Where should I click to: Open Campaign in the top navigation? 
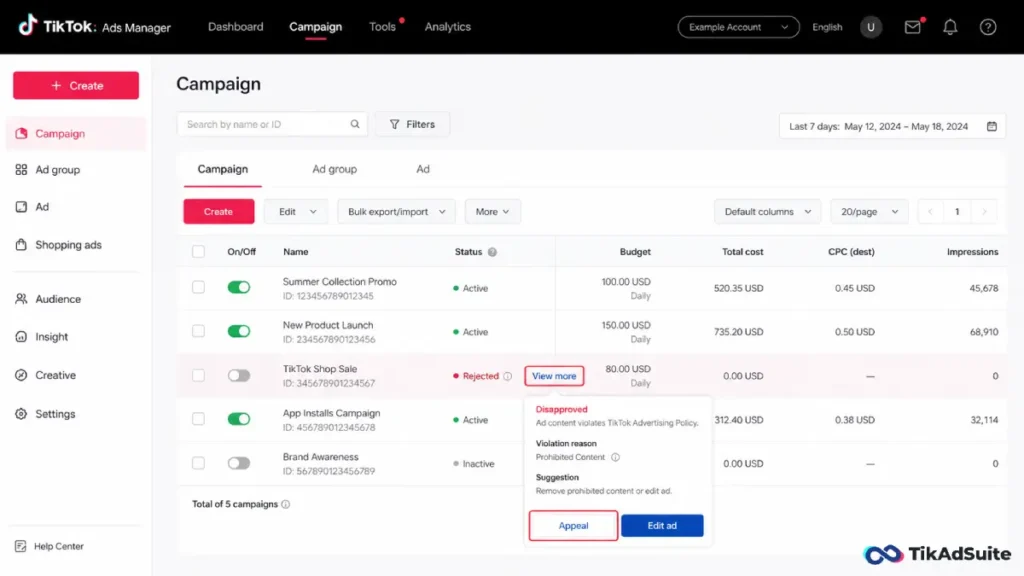click(x=315, y=27)
